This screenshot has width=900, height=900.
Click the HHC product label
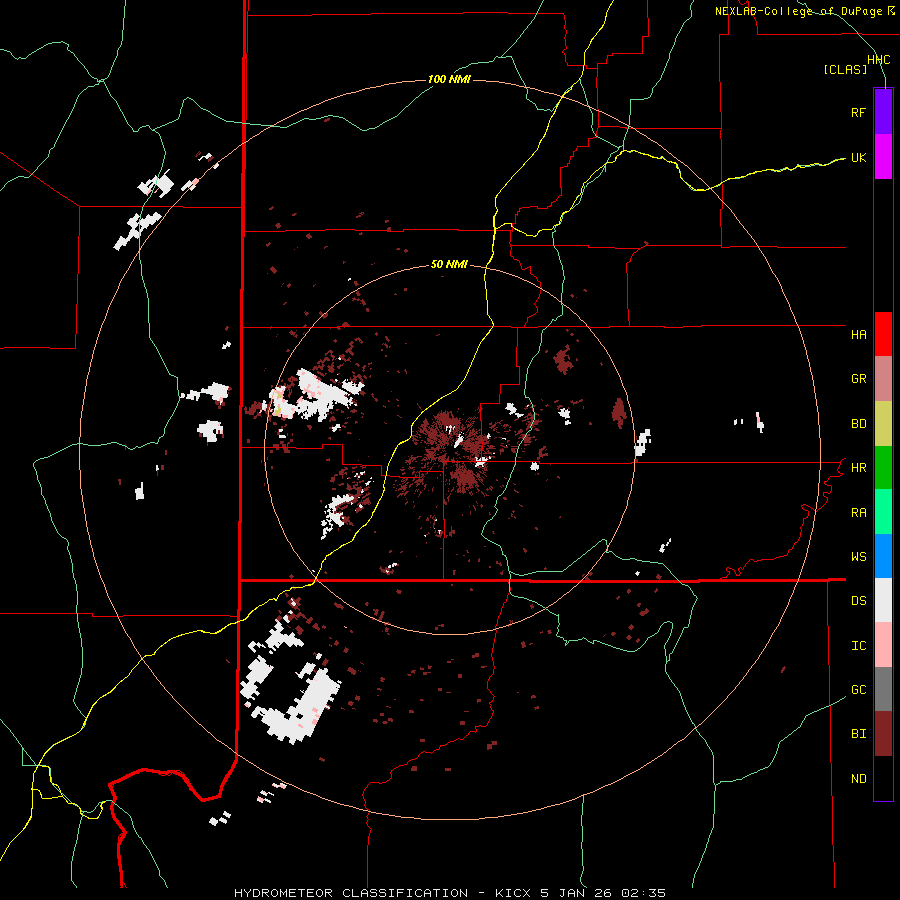[878, 60]
